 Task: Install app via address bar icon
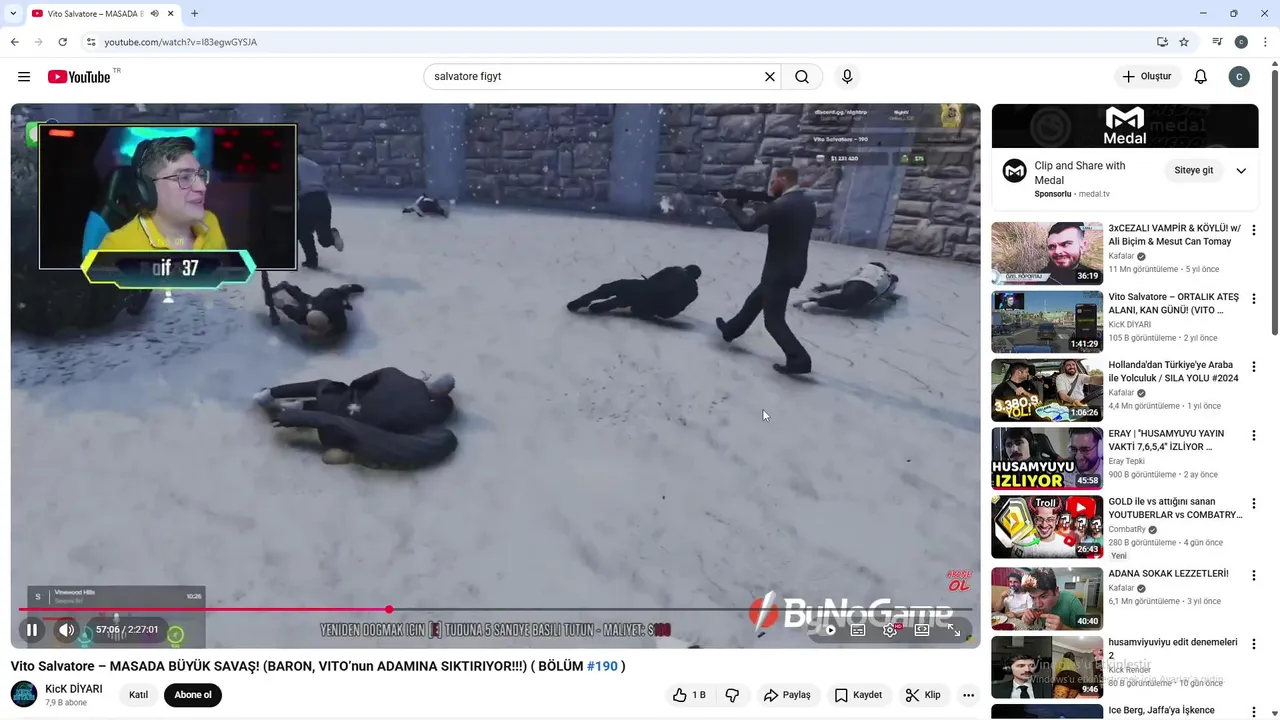coord(1162,42)
